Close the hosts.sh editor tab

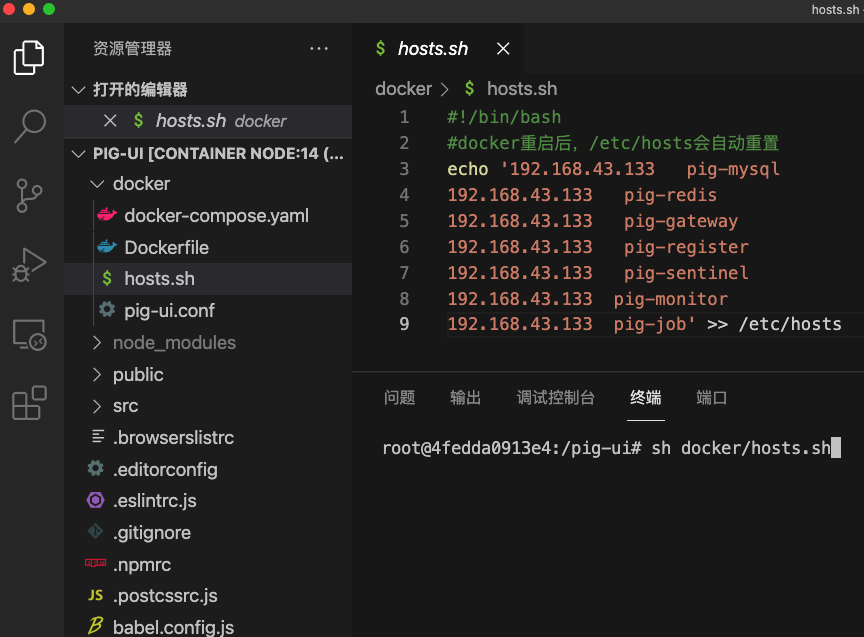pos(503,48)
